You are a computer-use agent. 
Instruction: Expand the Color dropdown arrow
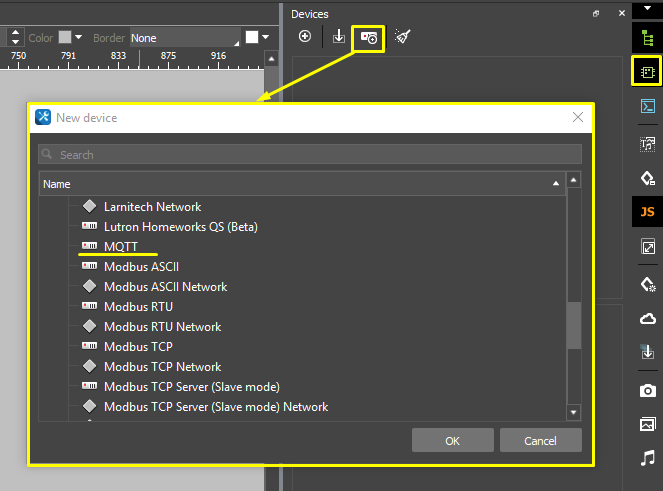(79, 38)
